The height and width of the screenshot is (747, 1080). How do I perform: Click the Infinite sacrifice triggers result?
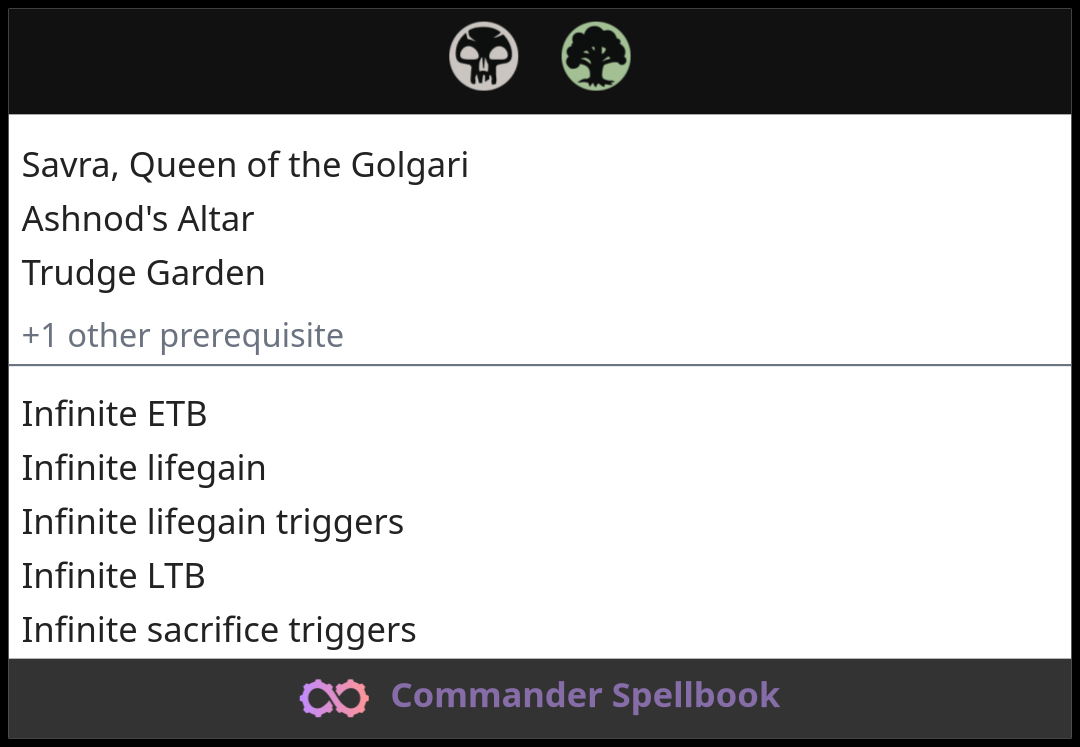click(218, 630)
